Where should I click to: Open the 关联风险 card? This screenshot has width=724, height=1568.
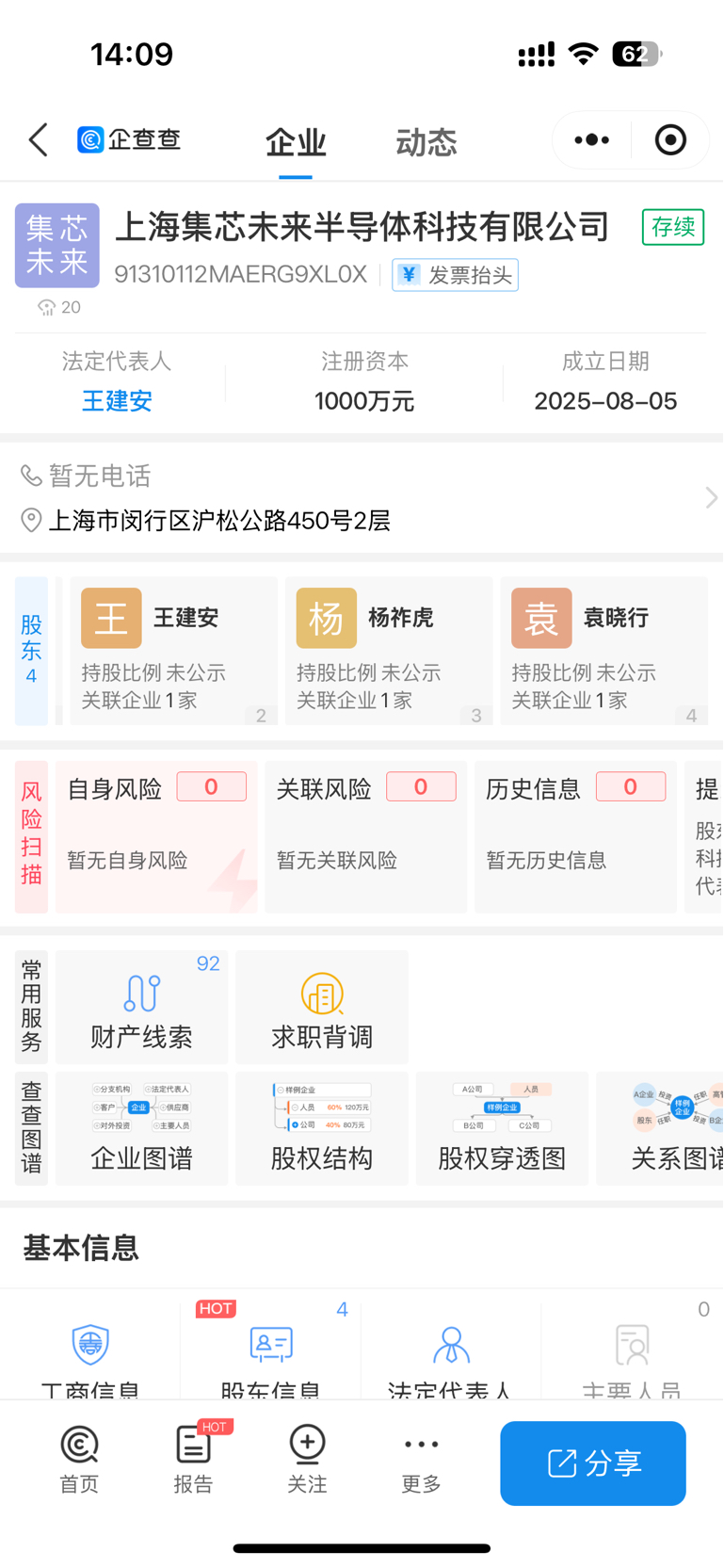pyautogui.click(x=365, y=837)
